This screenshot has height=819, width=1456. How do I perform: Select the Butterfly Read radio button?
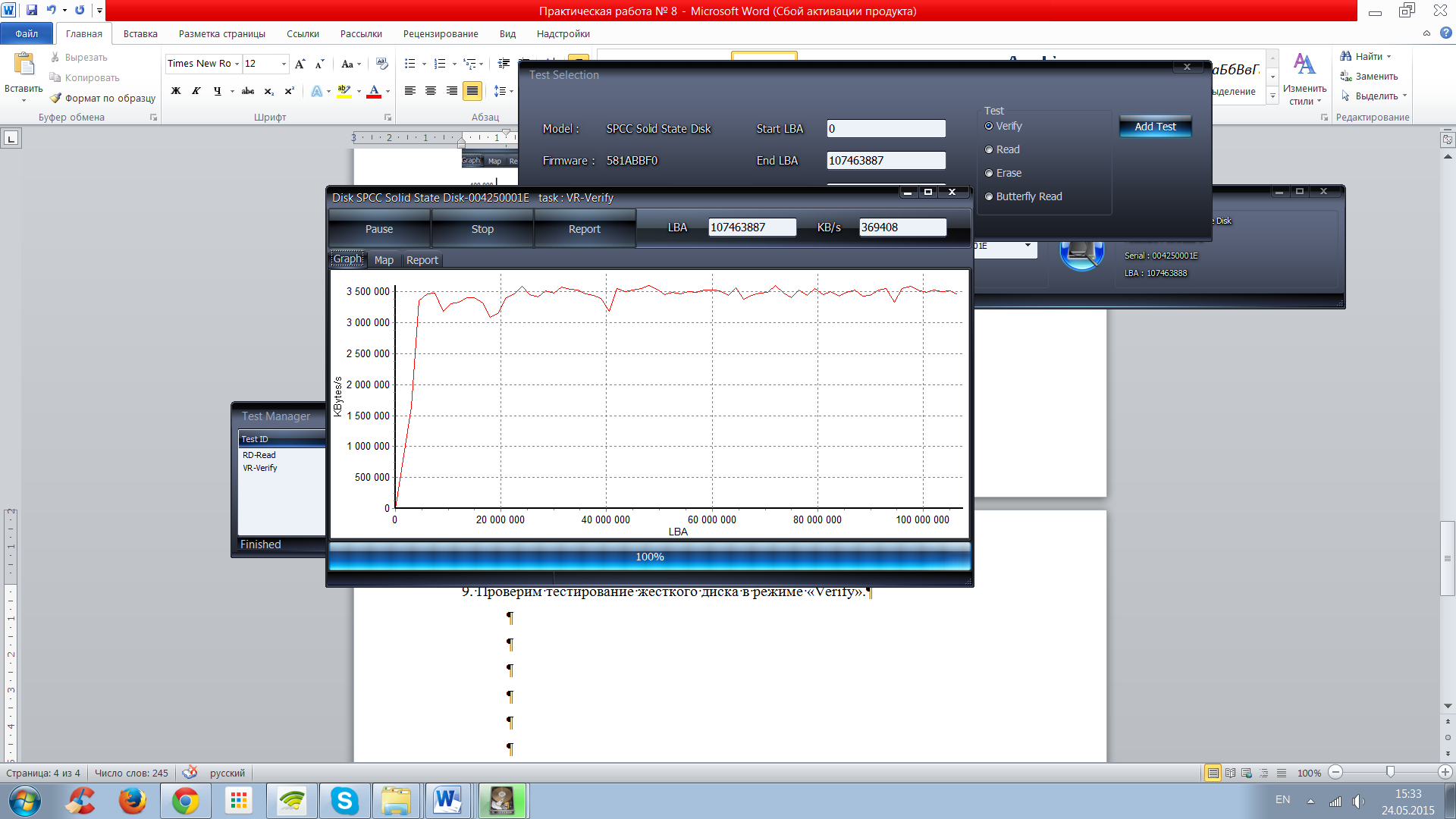click(x=989, y=196)
